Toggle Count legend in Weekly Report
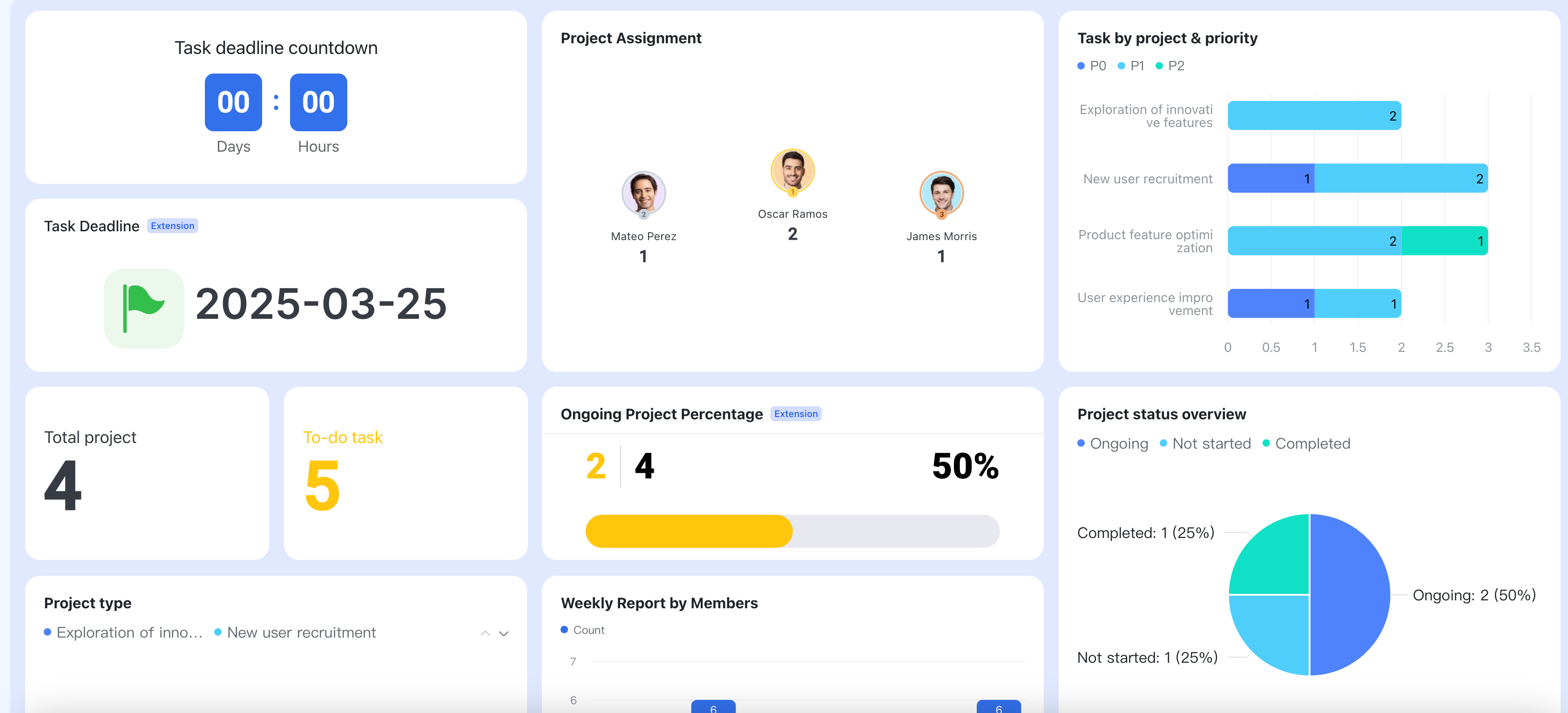 582,630
